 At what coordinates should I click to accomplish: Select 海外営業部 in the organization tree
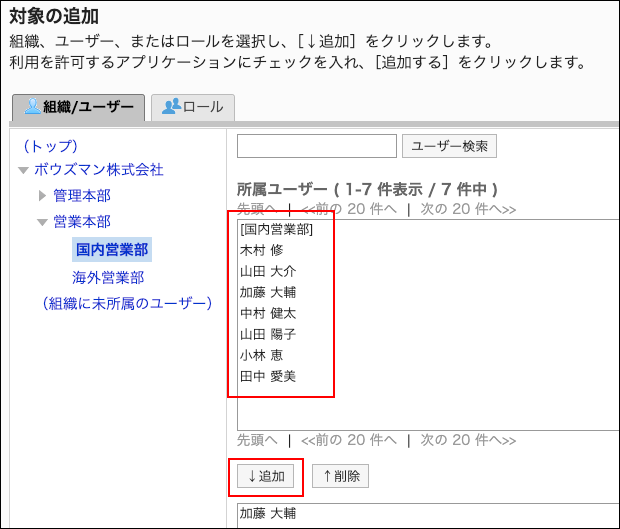[108, 277]
